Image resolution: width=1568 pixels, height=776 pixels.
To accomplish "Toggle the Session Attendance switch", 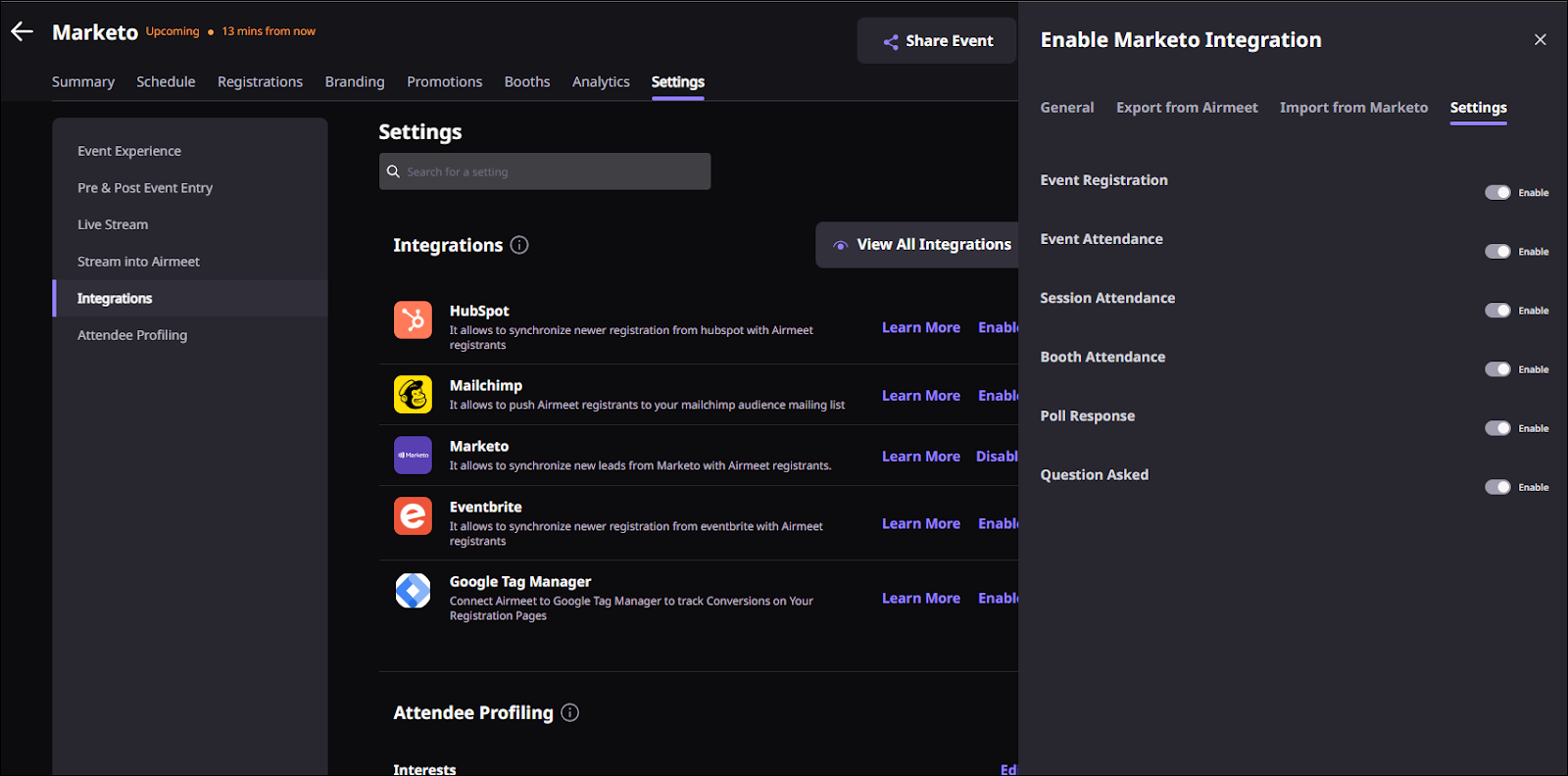I will [1497, 310].
